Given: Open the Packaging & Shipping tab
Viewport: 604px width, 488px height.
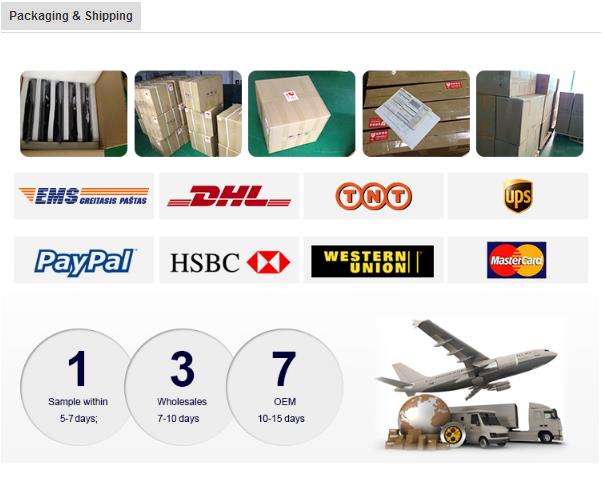Looking at the screenshot, I should pyautogui.click(x=71, y=16).
